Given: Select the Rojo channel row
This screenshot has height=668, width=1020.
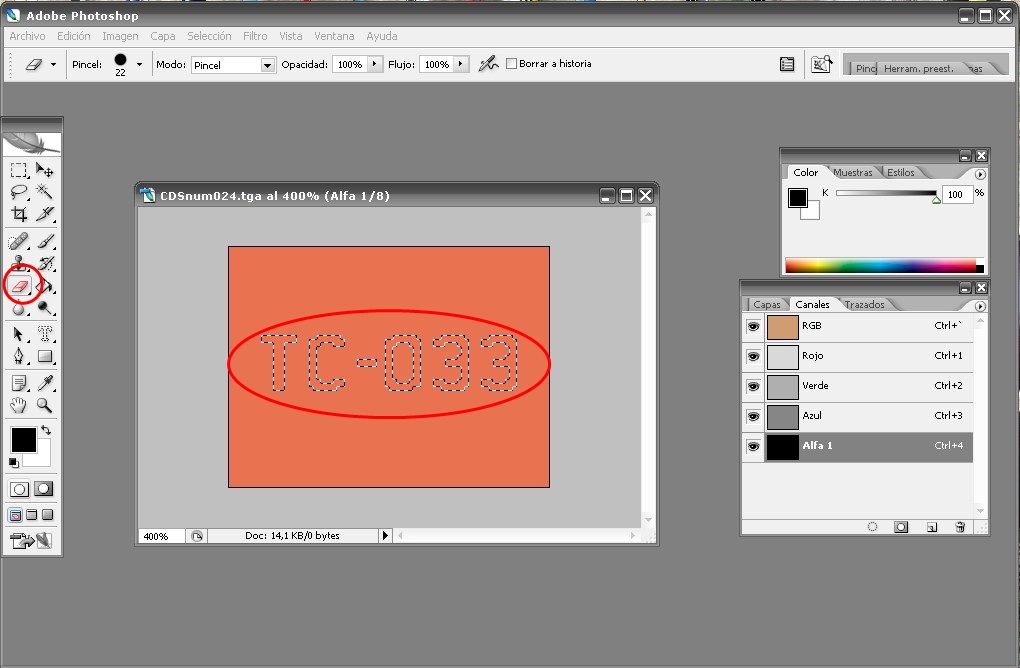Looking at the screenshot, I should pos(857,356).
